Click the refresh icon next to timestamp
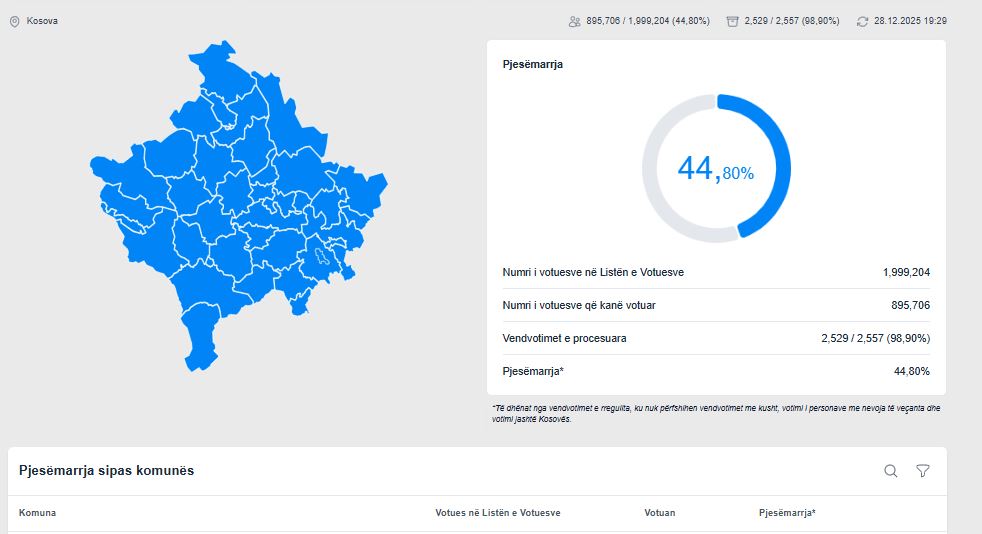 (862, 21)
